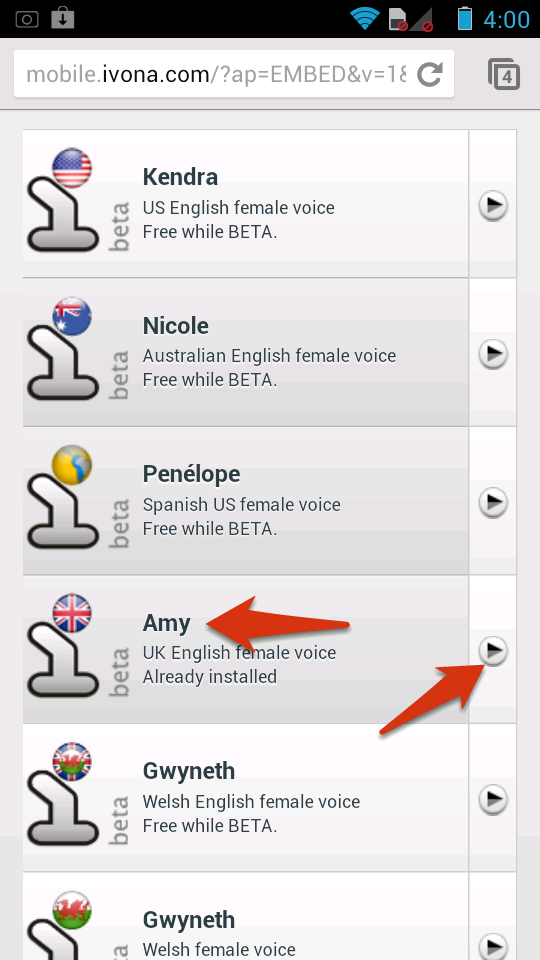540x960 pixels.
Task: Select the Kendra US English voice
Action: 246,203
